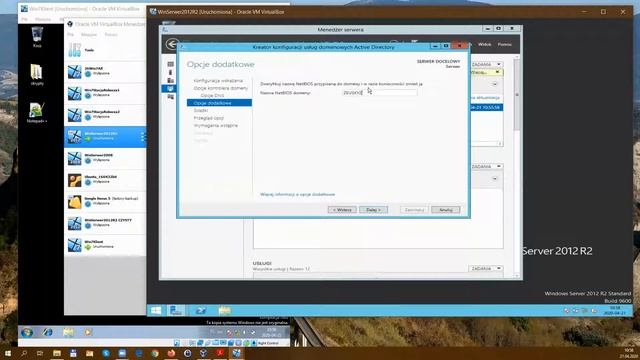Open middle ZADANIA dropdown in Server Manager
The height and width of the screenshot is (360, 640).
click(x=486, y=167)
